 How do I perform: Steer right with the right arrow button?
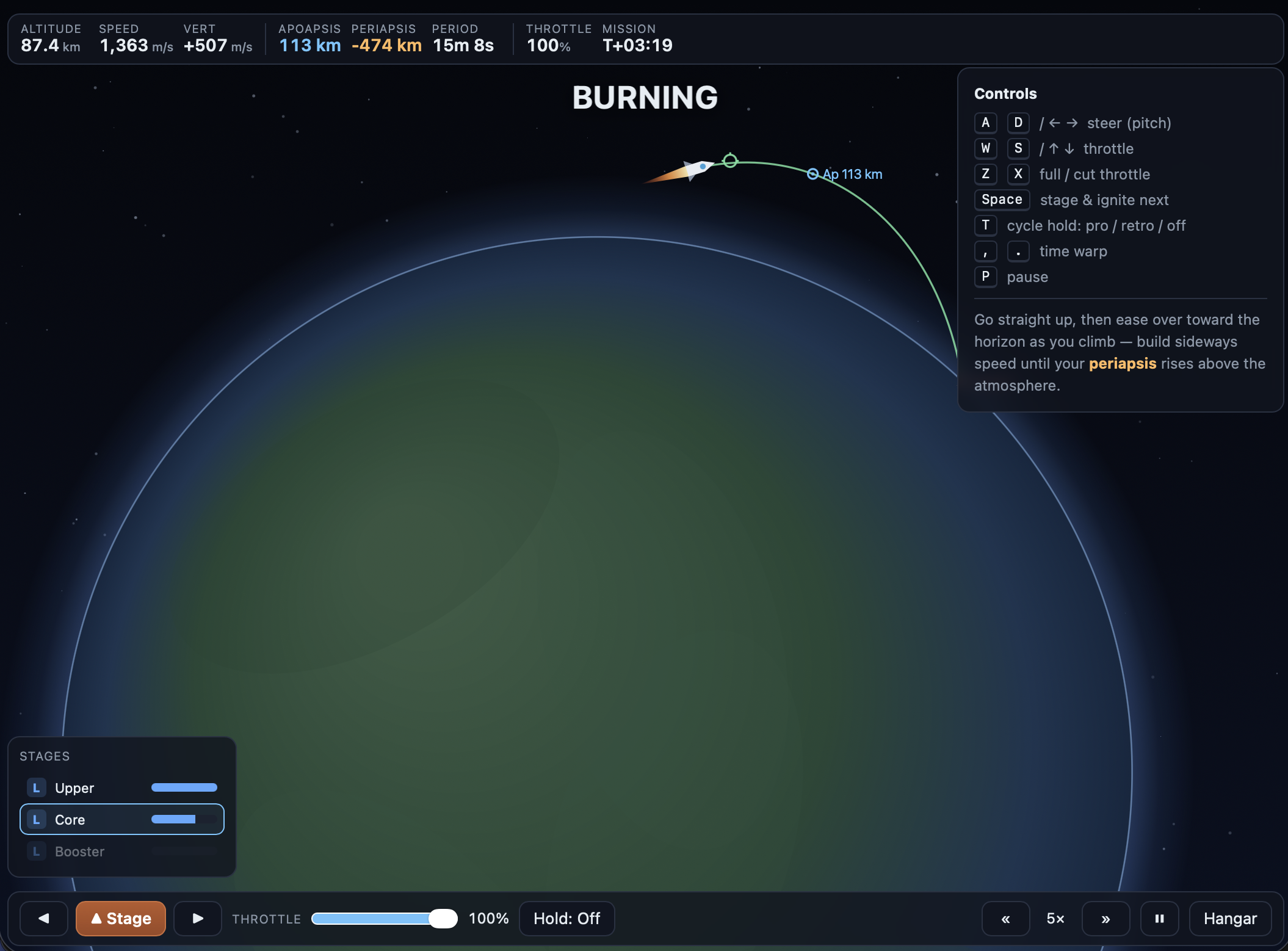197,918
